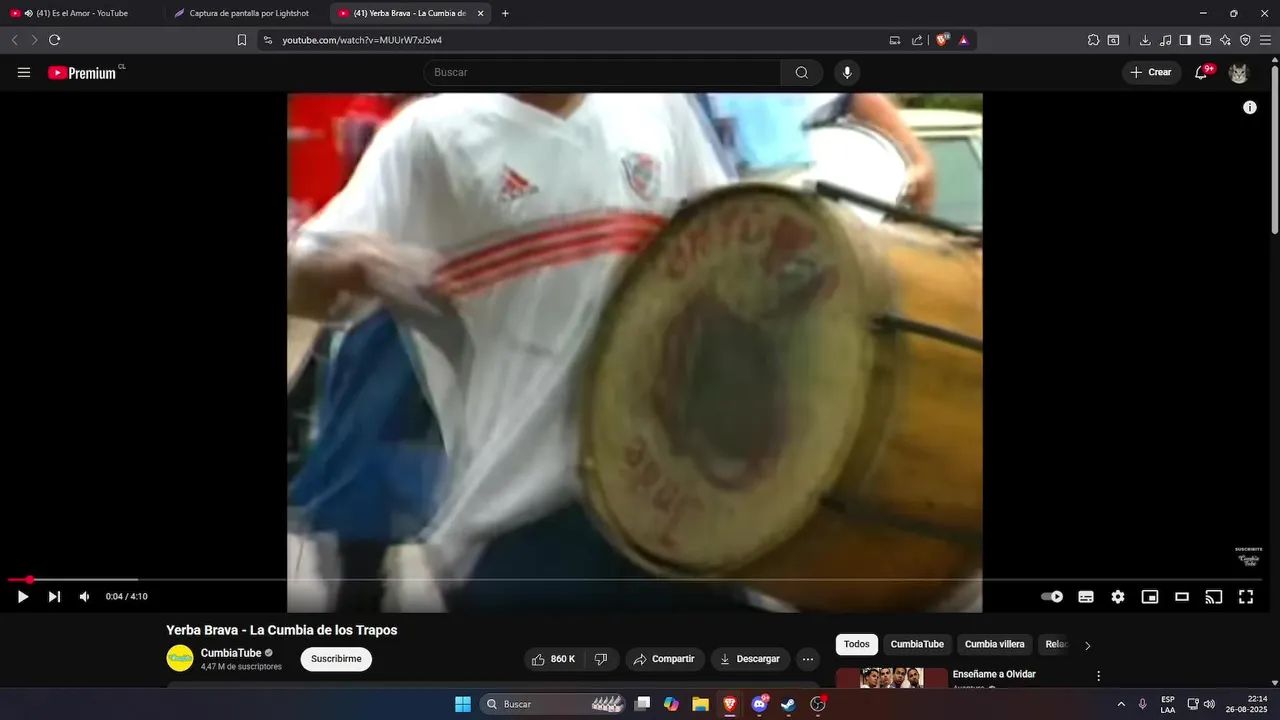Show video info card icon
Screen dimensions: 1280x720
pos(1250,107)
